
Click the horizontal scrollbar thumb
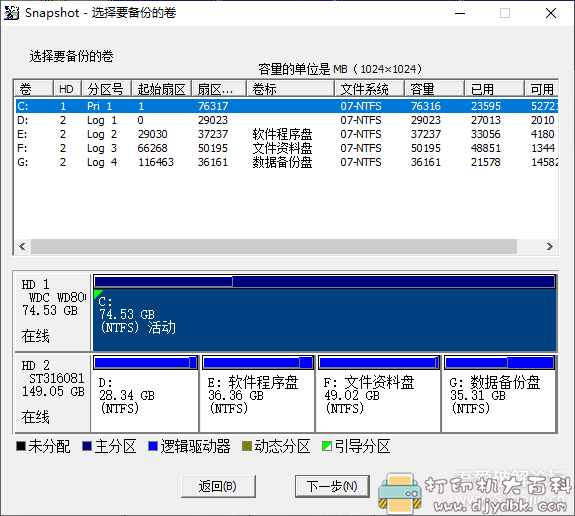[274, 246]
